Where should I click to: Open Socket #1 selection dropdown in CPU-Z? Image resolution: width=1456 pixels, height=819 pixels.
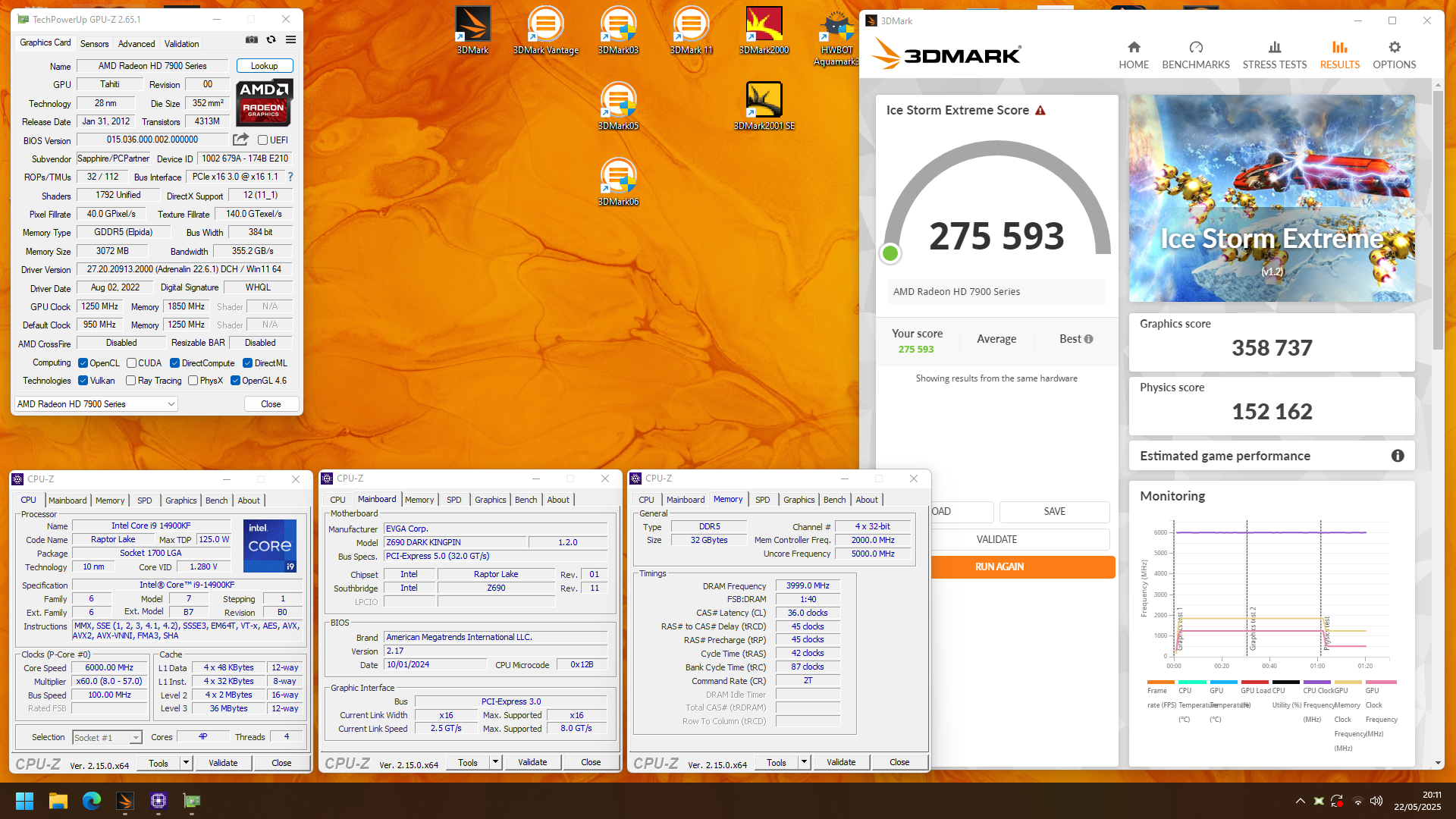107,738
